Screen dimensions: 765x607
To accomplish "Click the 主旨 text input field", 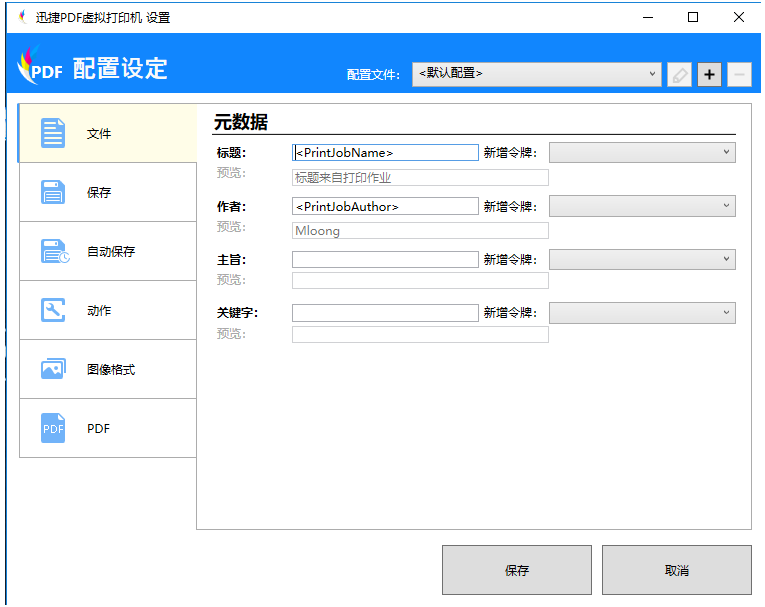I will 385,259.
